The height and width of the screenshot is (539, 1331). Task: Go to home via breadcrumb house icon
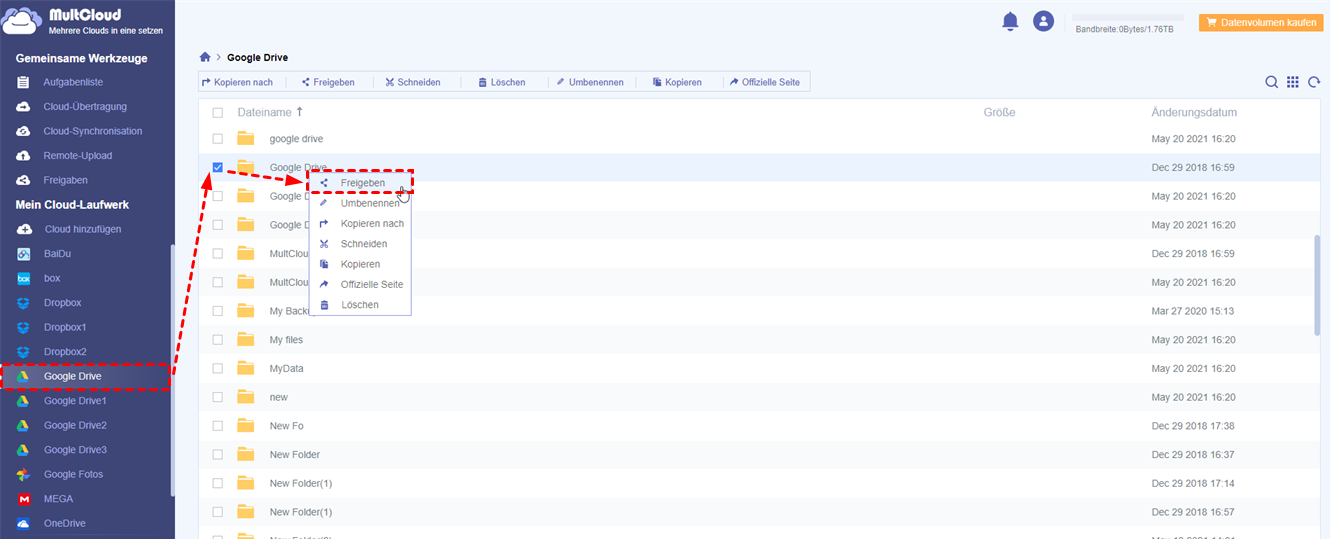tap(205, 58)
